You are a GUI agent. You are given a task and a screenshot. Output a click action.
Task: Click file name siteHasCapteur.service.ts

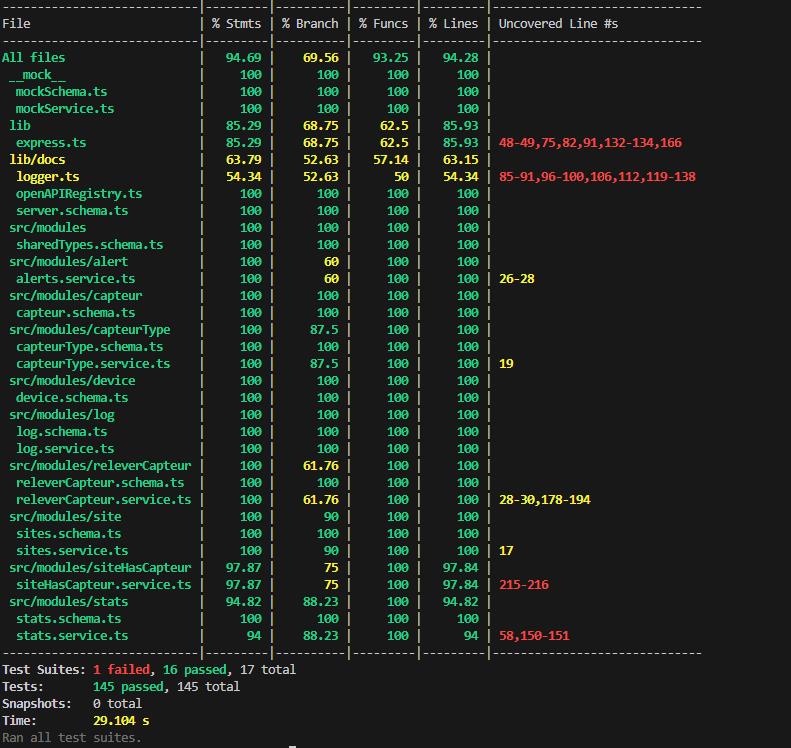(x=103, y=585)
